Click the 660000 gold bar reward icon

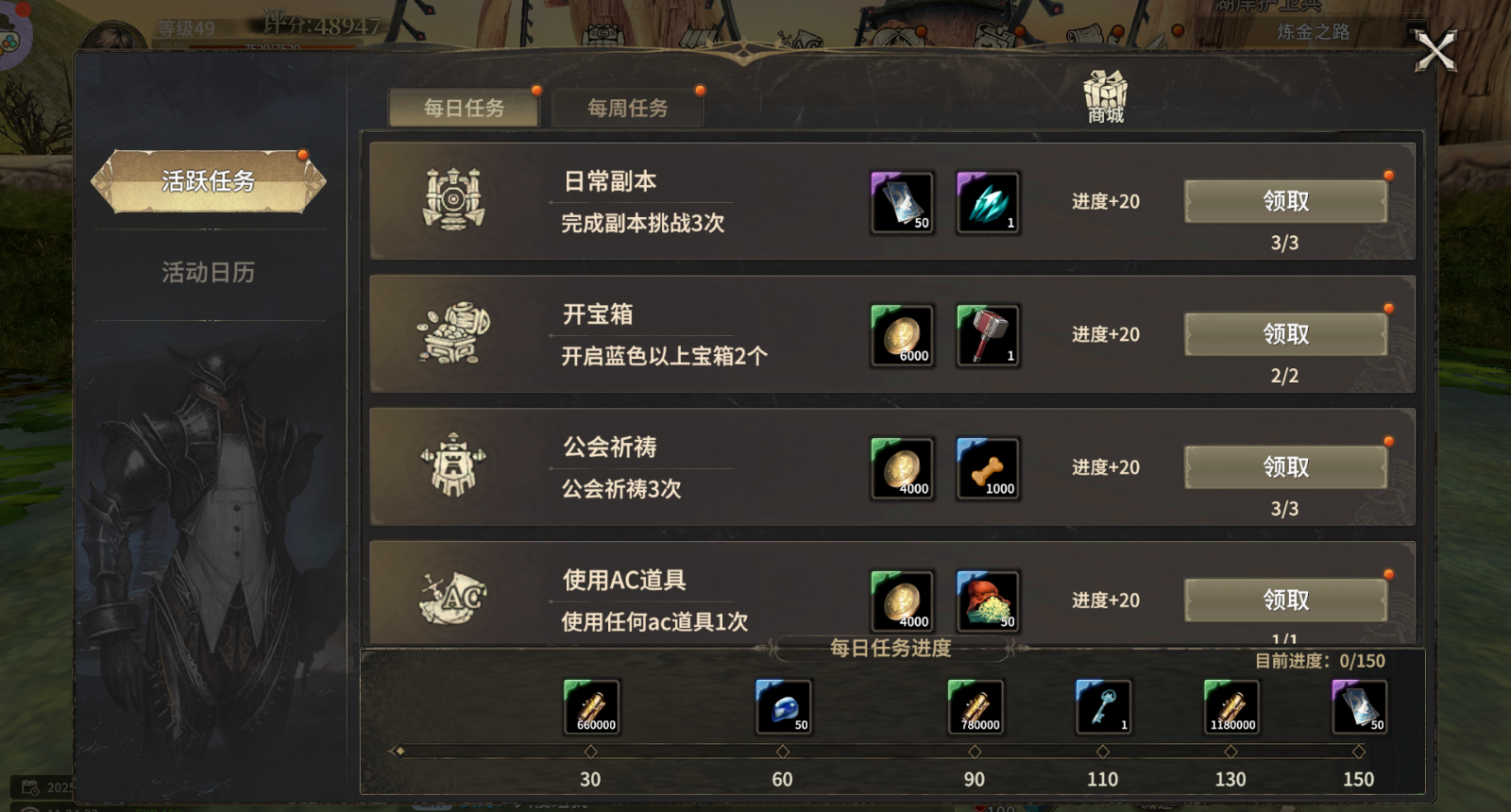click(591, 707)
